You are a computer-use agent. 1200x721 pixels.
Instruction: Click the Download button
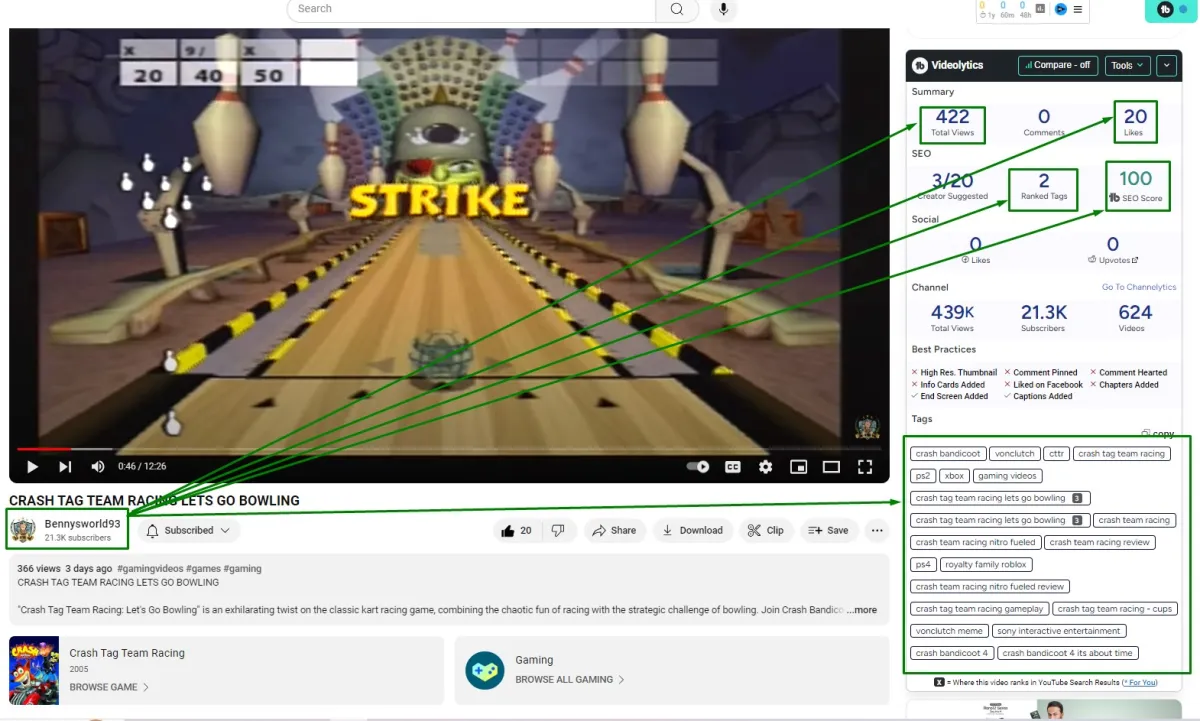click(693, 531)
